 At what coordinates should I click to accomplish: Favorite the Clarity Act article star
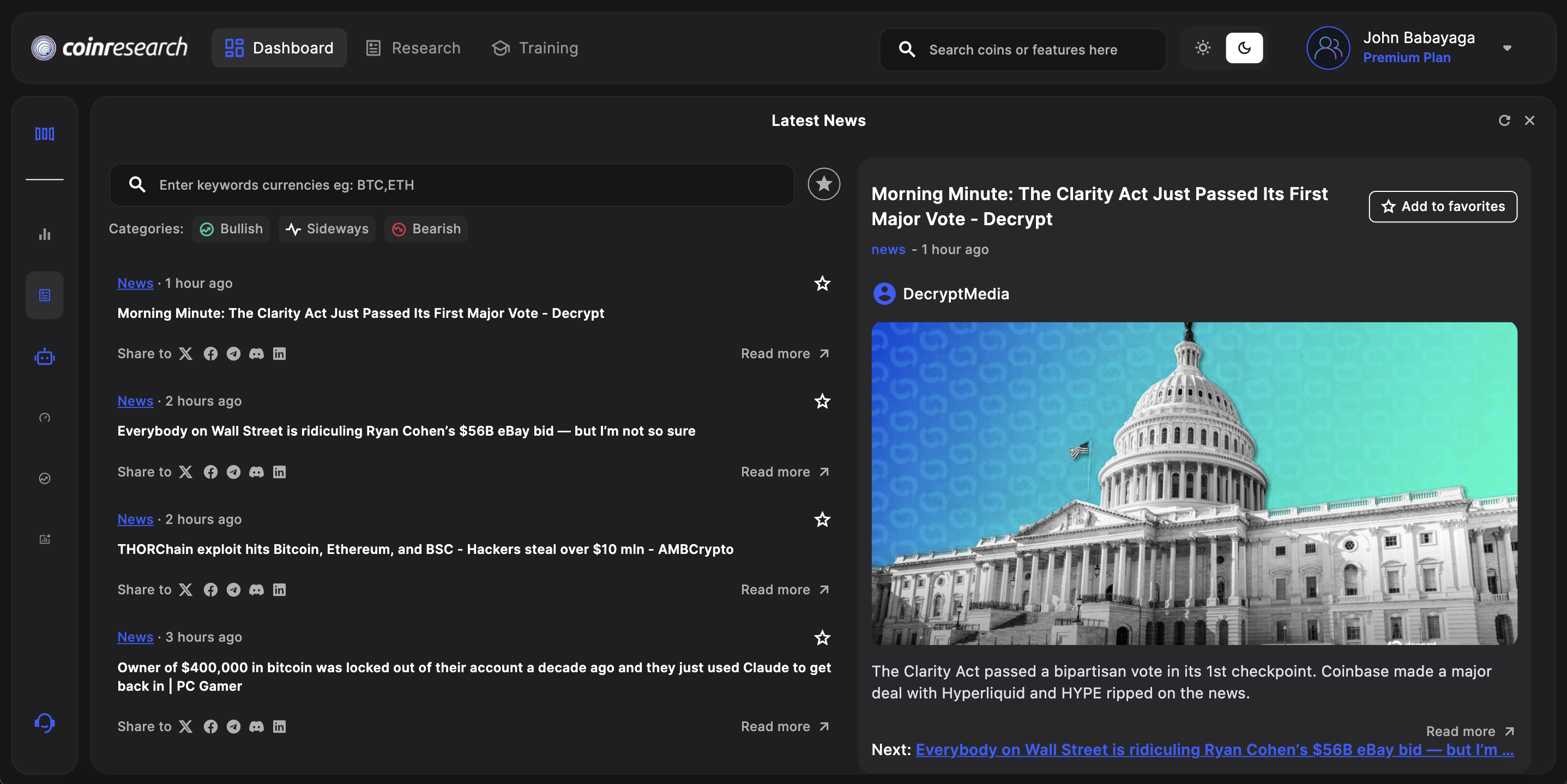pos(822,283)
